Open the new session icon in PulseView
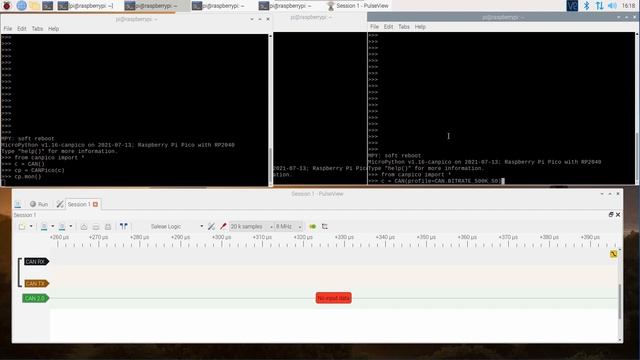The width and height of the screenshot is (640, 360). [x=18, y=204]
